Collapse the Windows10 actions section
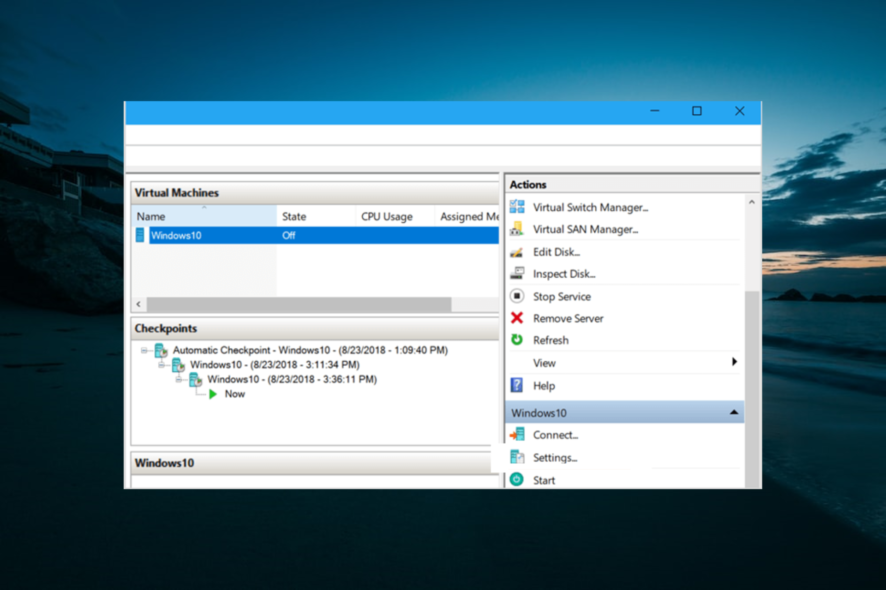Screen dimensions: 886x590 (x=733, y=412)
